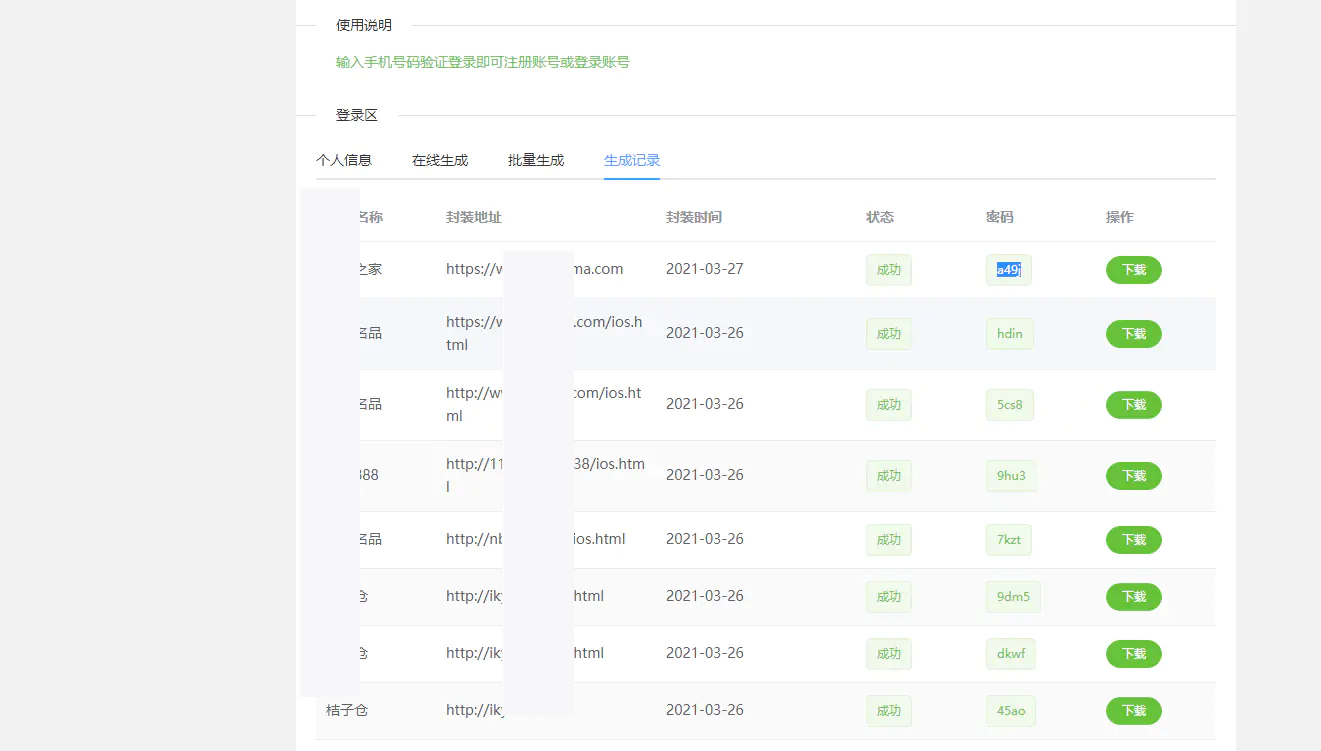Click the 成功 badge in the bottom row
1321x751 pixels.
pyautogui.click(x=888, y=710)
